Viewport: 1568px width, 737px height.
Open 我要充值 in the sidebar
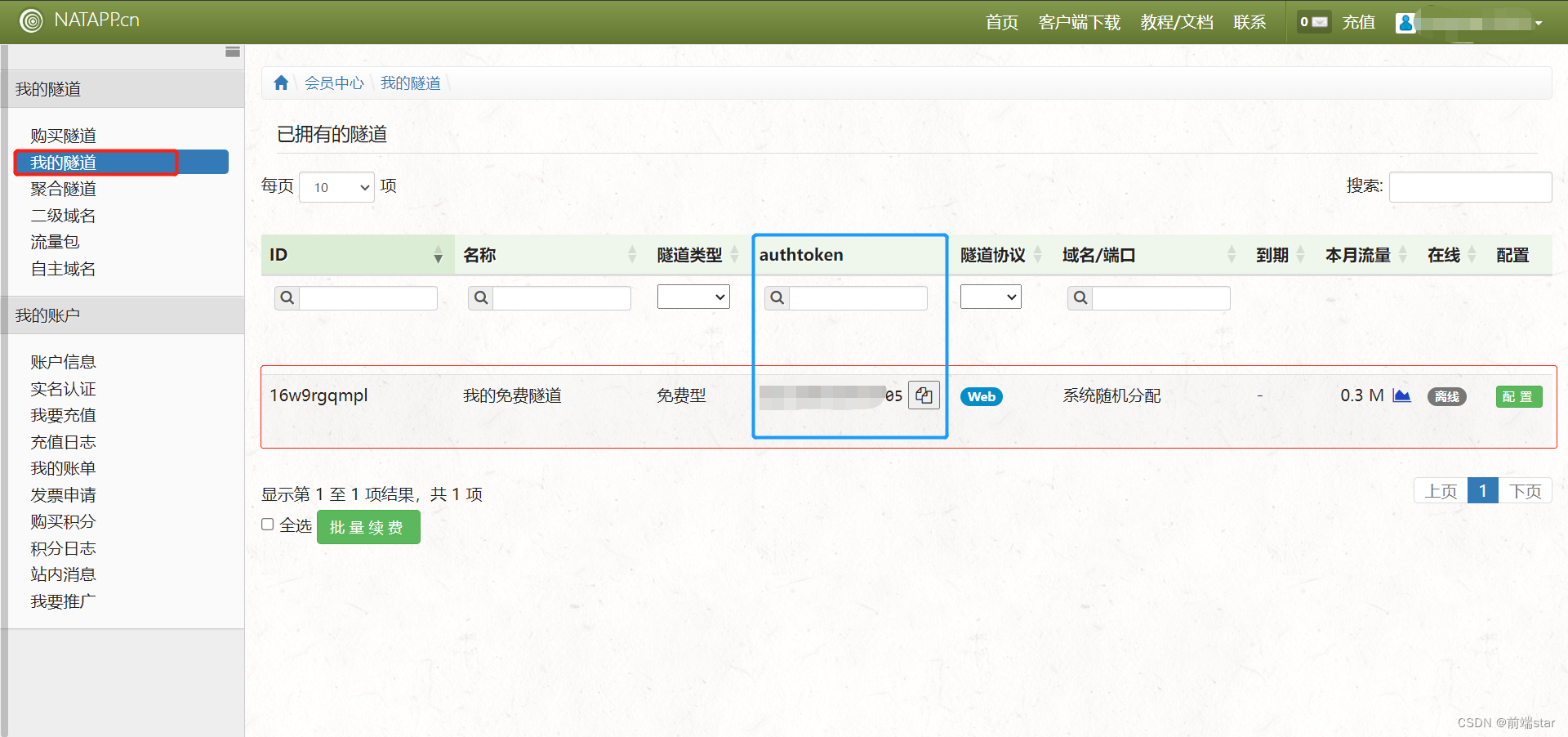[x=64, y=415]
